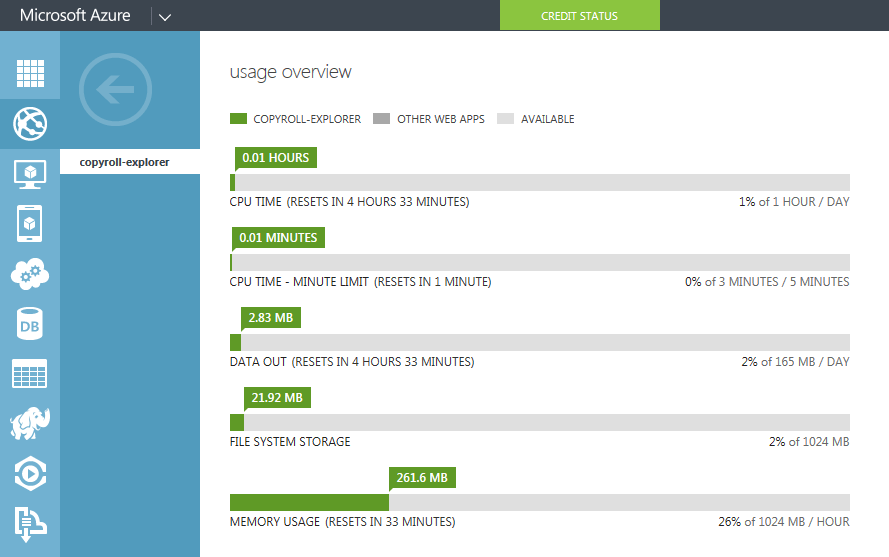
Task: Open Virtual Machines monitor icon
Action: 30,174
